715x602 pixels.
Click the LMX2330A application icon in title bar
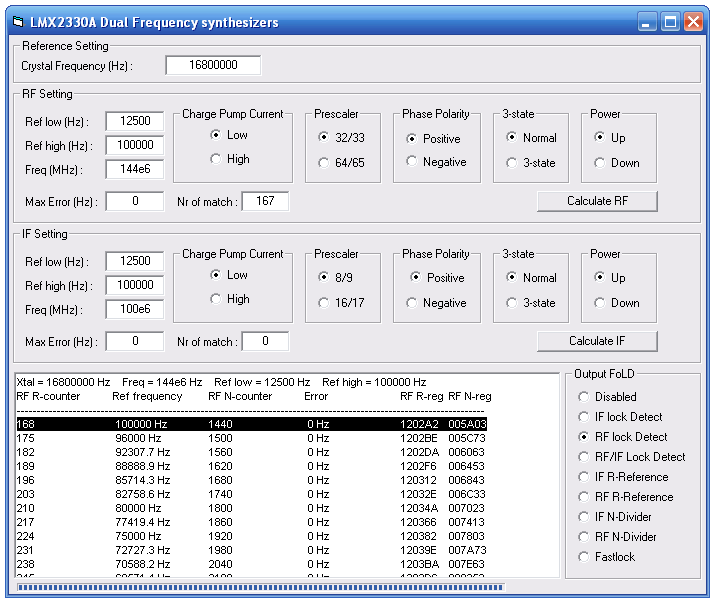click(18, 21)
